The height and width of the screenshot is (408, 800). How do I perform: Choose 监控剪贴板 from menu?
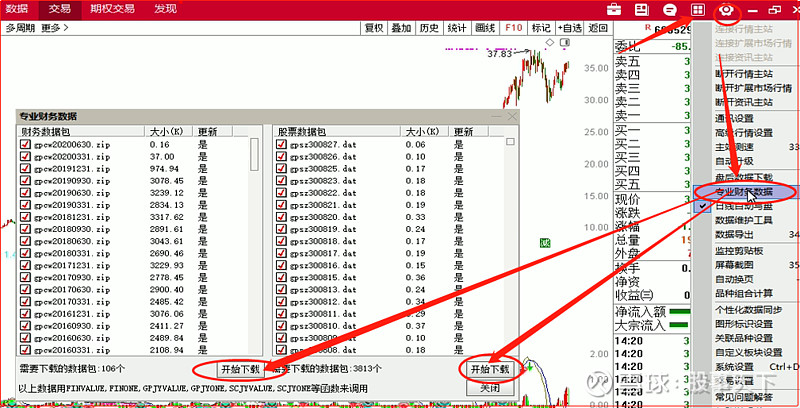[739, 251]
